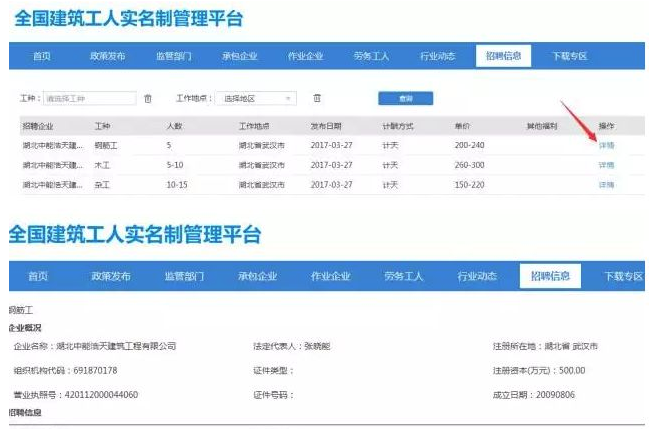Go to 首页 in lower navigation bar

(38, 276)
